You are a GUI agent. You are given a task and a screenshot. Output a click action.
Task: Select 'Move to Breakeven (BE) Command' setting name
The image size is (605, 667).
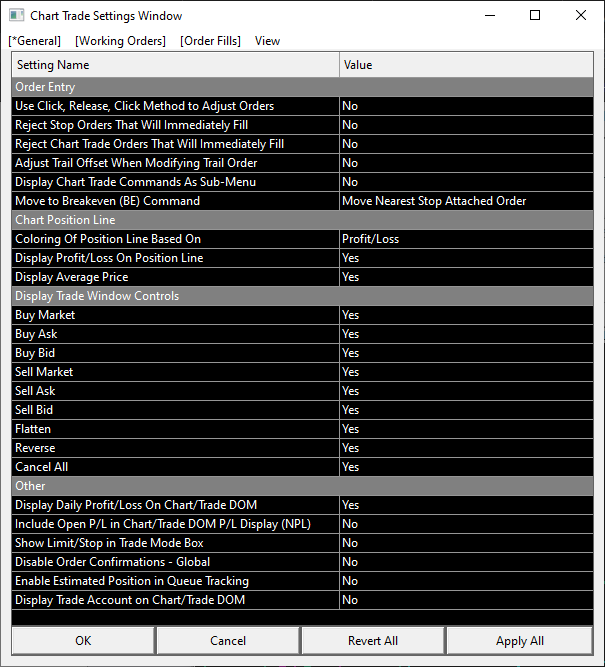(175, 201)
